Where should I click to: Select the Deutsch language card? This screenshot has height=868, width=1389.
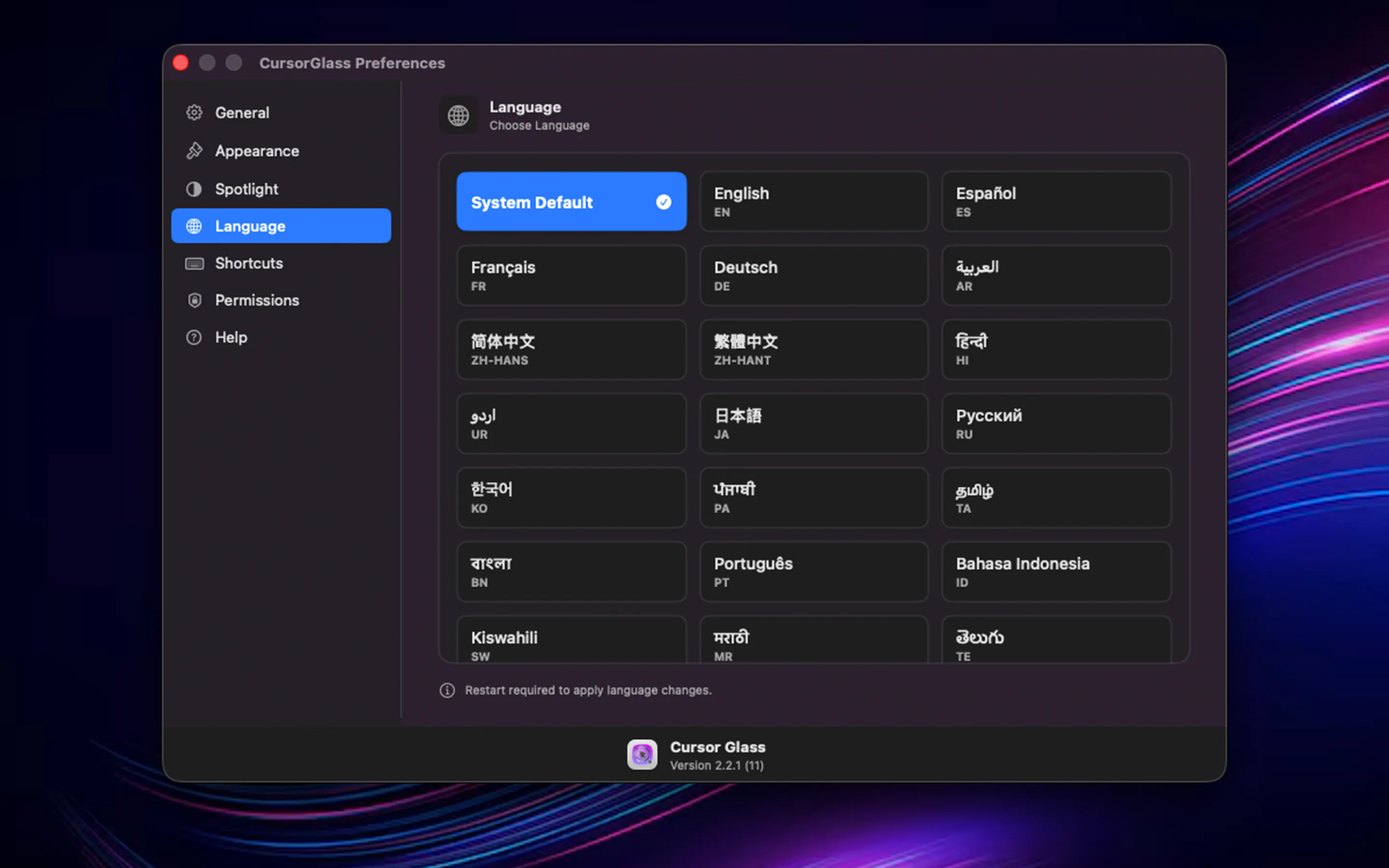[814, 275]
